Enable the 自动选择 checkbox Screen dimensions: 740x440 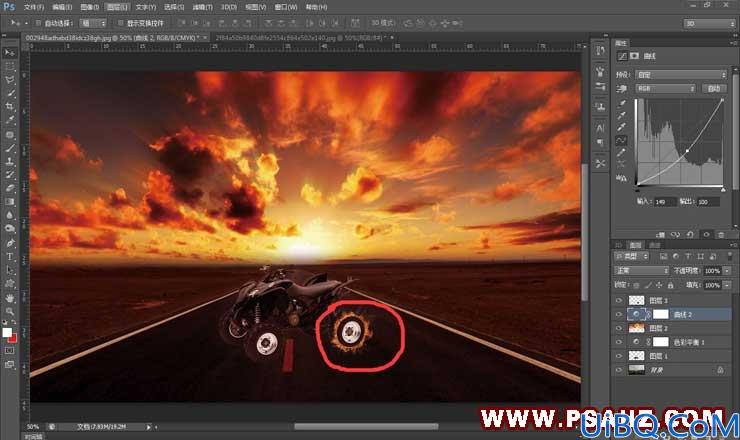(x=38, y=23)
